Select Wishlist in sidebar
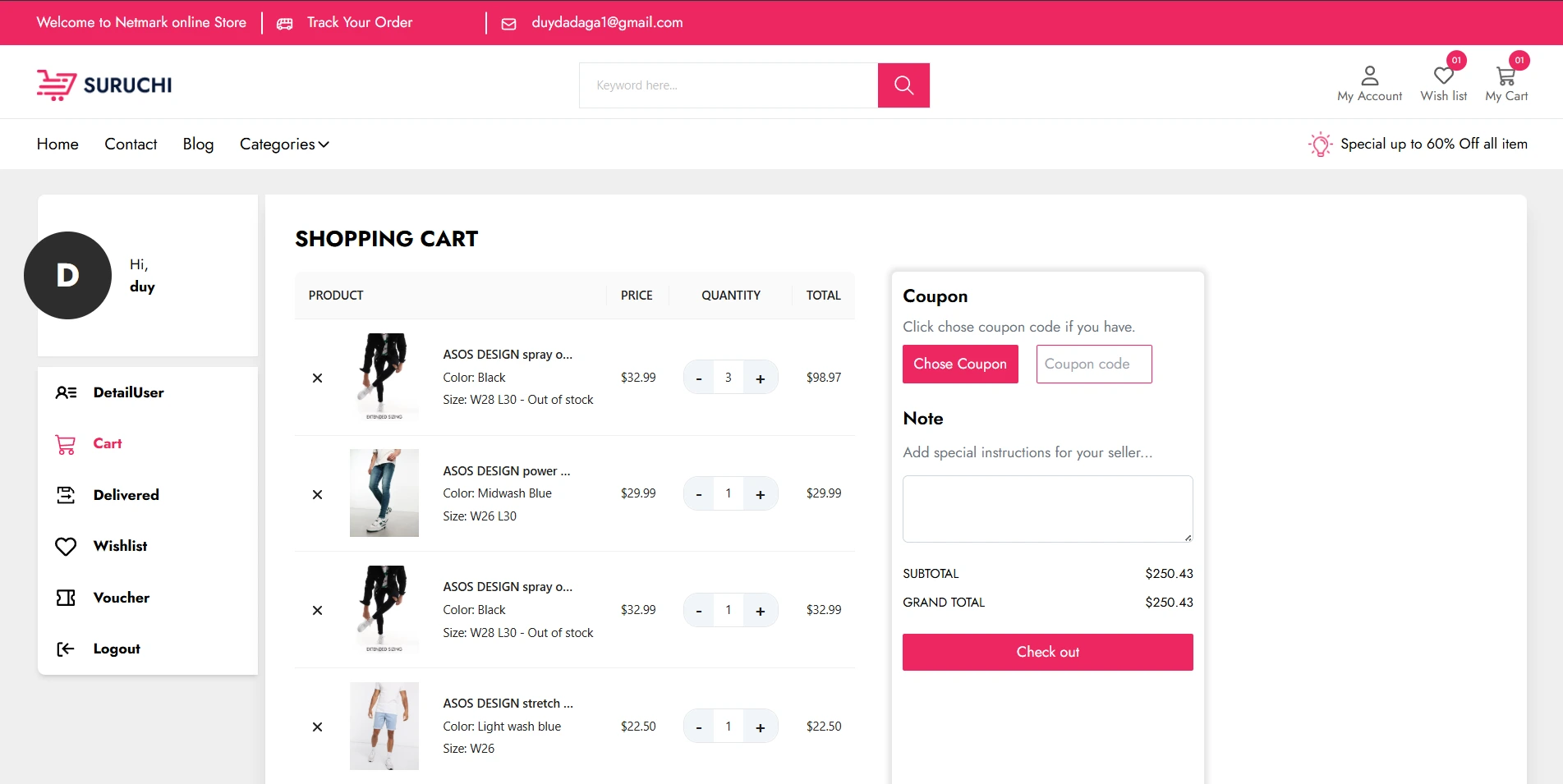This screenshot has width=1563, height=784. (x=120, y=546)
